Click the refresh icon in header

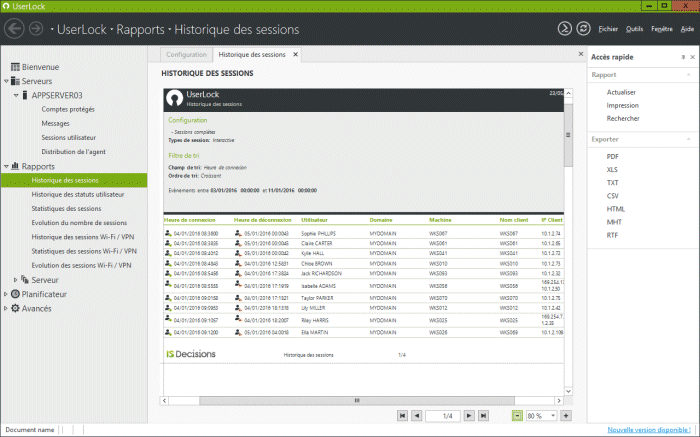583,29
